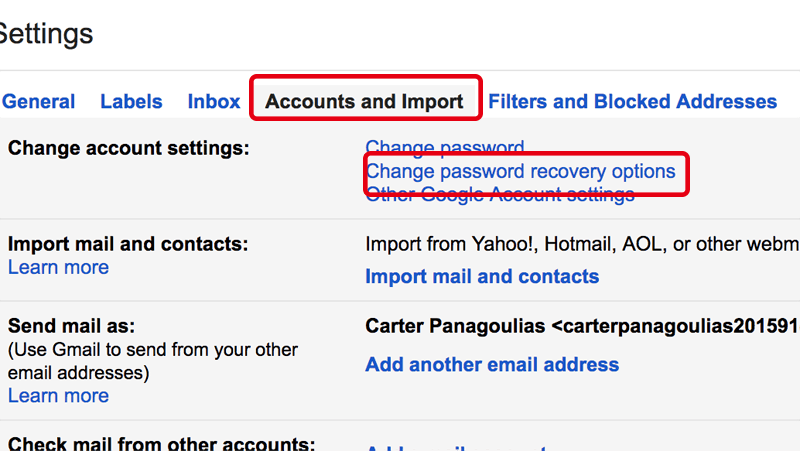Image resolution: width=800 pixels, height=451 pixels.
Task: Click the Settings page heading
Action: (x=46, y=34)
